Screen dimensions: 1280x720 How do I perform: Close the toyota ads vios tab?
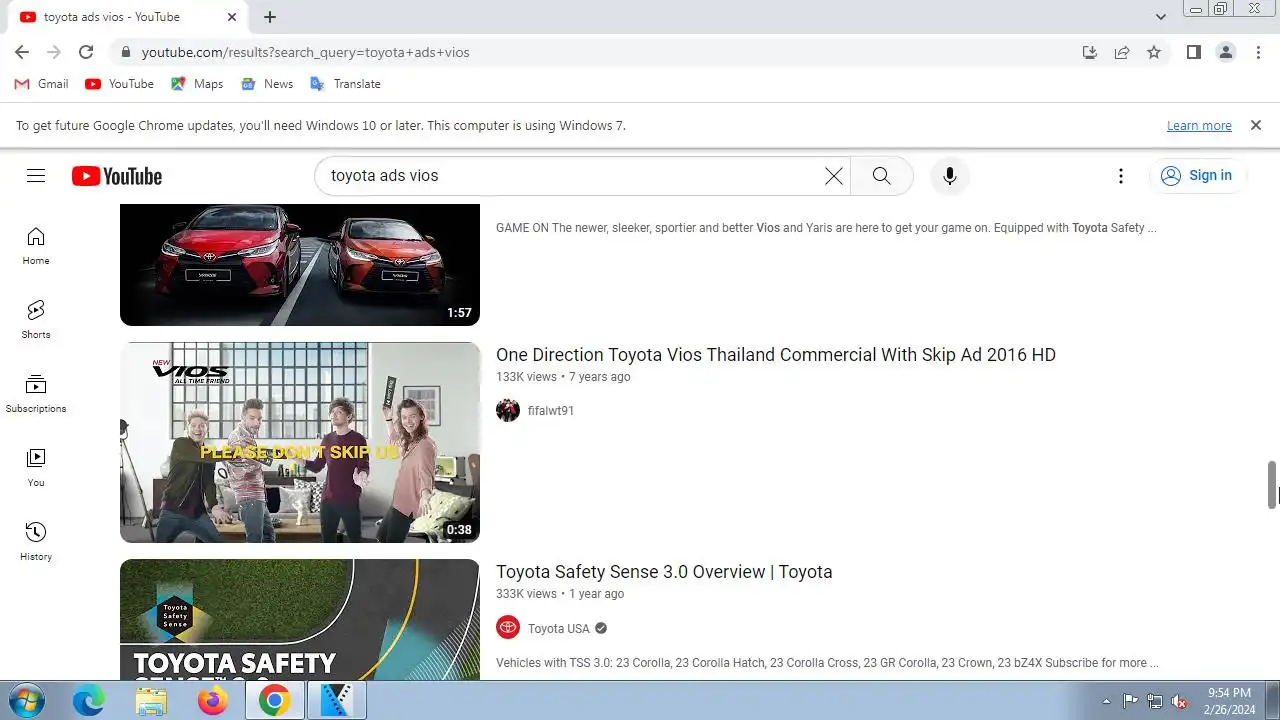(233, 17)
